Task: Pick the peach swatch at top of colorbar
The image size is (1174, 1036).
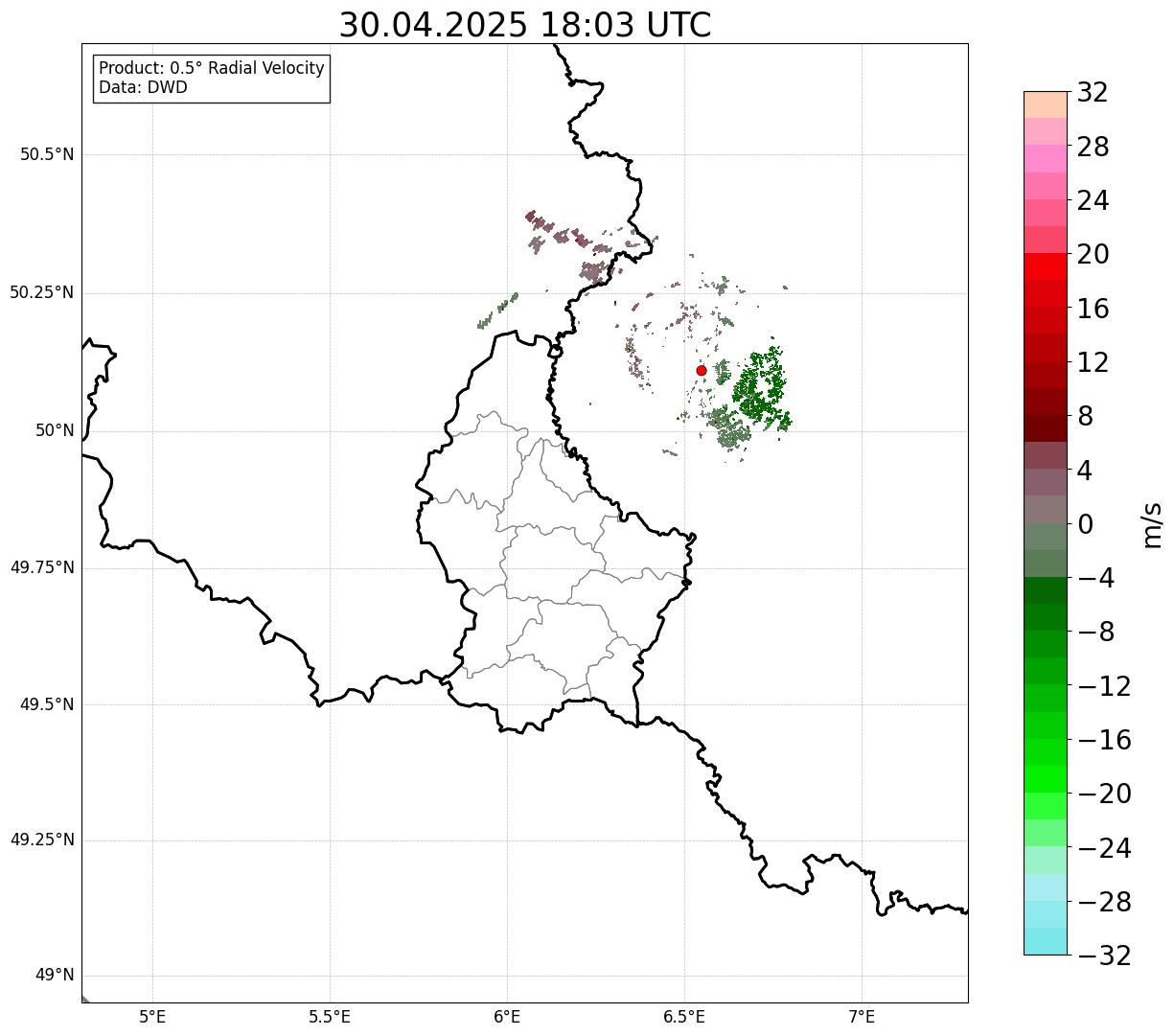Action: [x=1046, y=104]
